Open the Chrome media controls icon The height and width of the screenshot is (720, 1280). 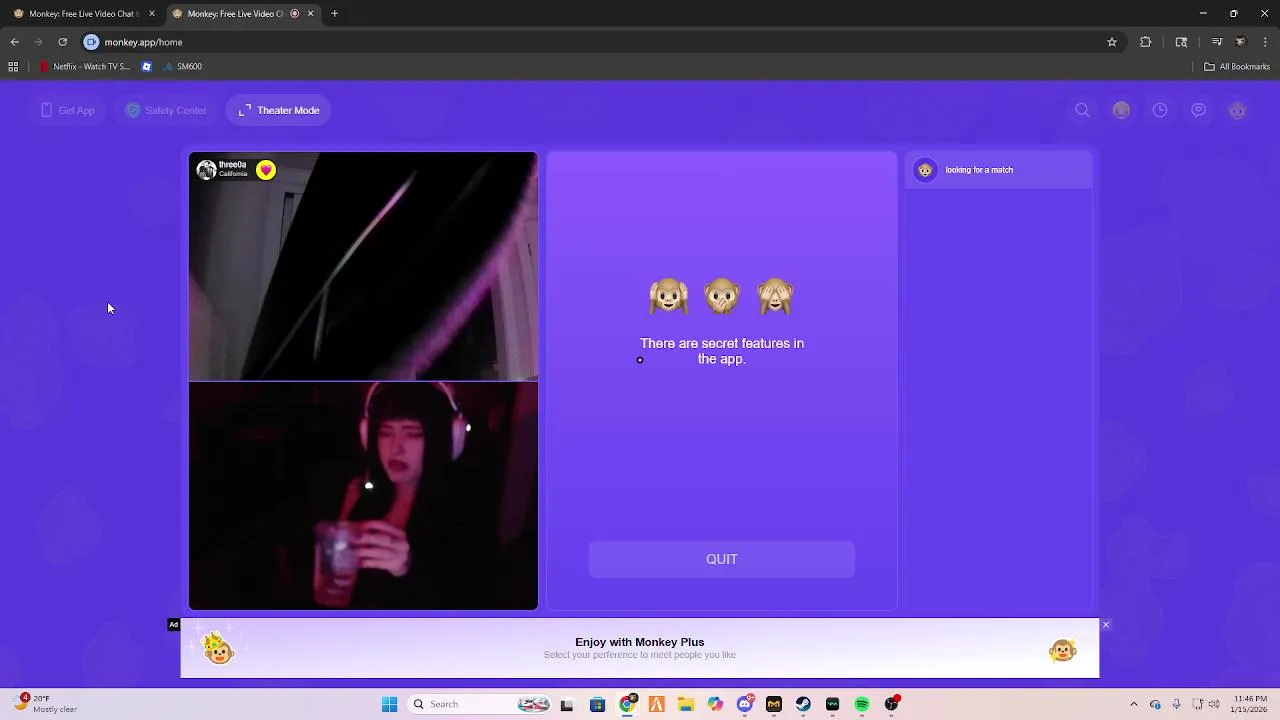1216,42
